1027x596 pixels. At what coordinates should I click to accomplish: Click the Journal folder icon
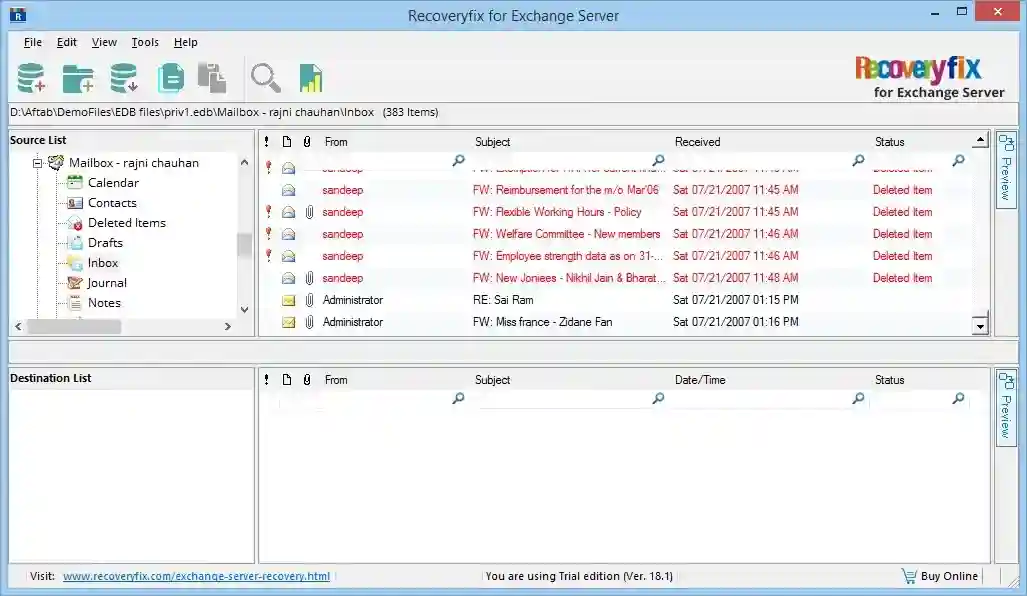click(x=75, y=283)
